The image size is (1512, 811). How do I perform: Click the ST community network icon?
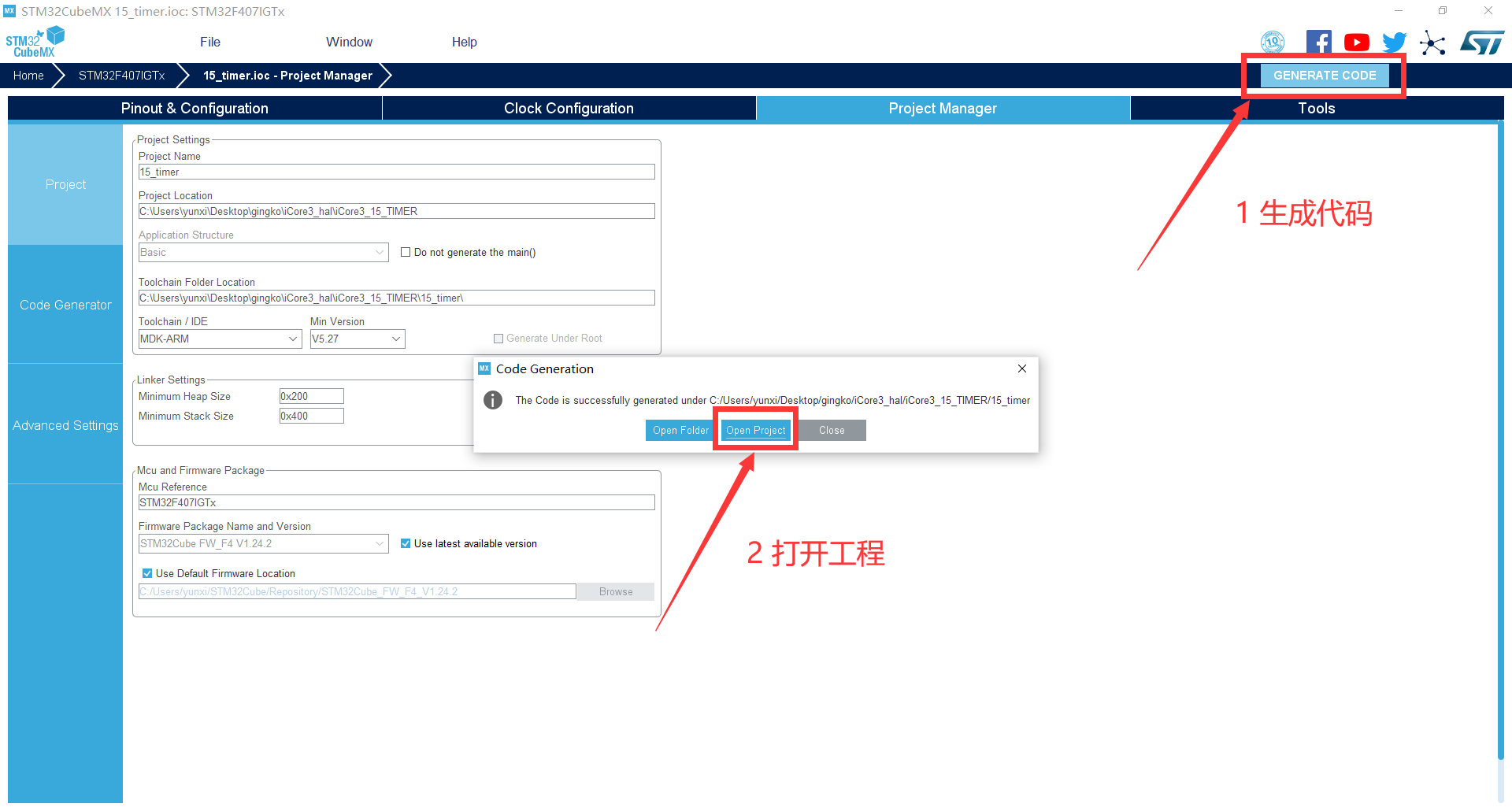click(x=1432, y=43)
